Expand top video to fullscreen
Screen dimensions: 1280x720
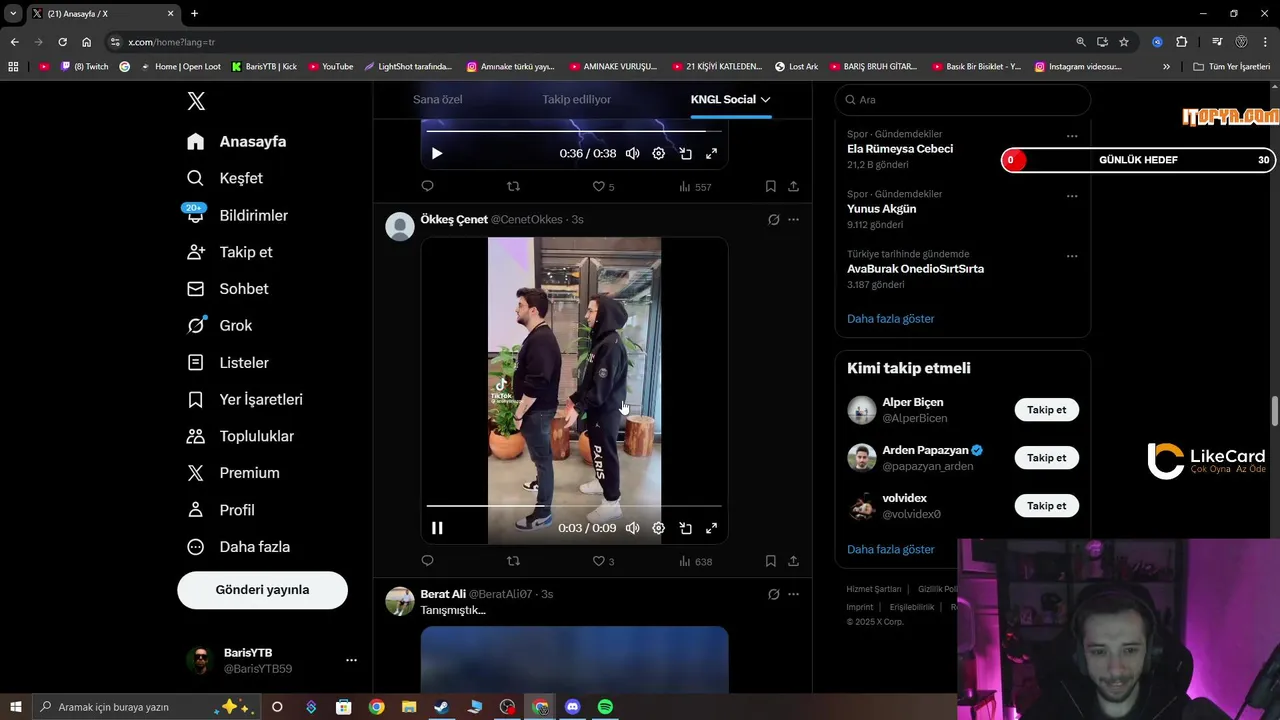pyautogui.click(x=711, y=153)
